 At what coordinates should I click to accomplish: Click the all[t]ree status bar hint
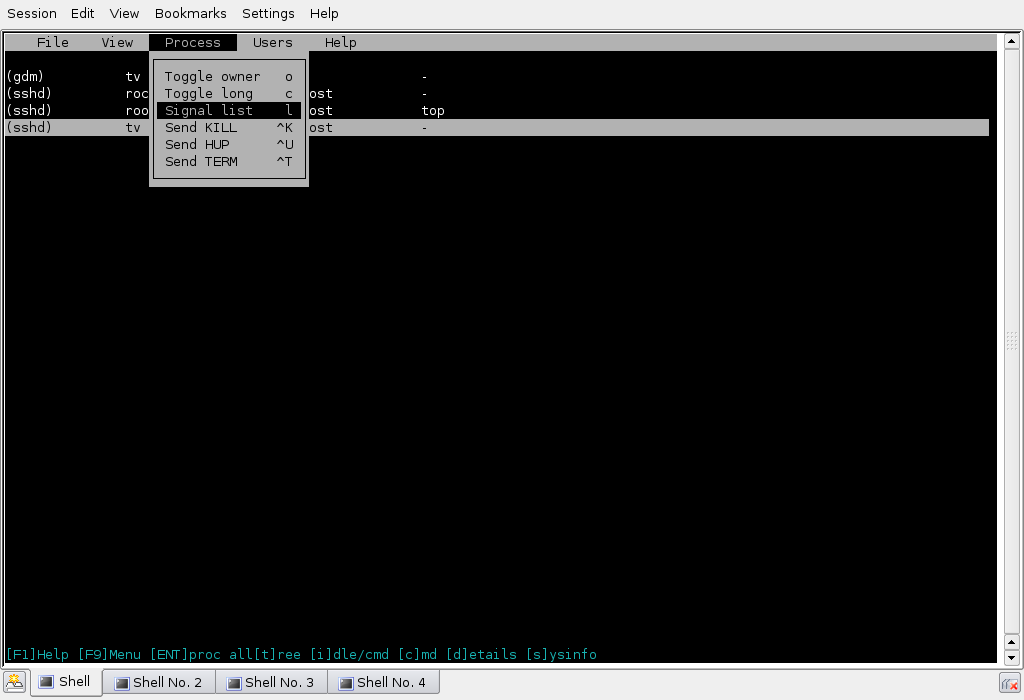click(265, 654)
